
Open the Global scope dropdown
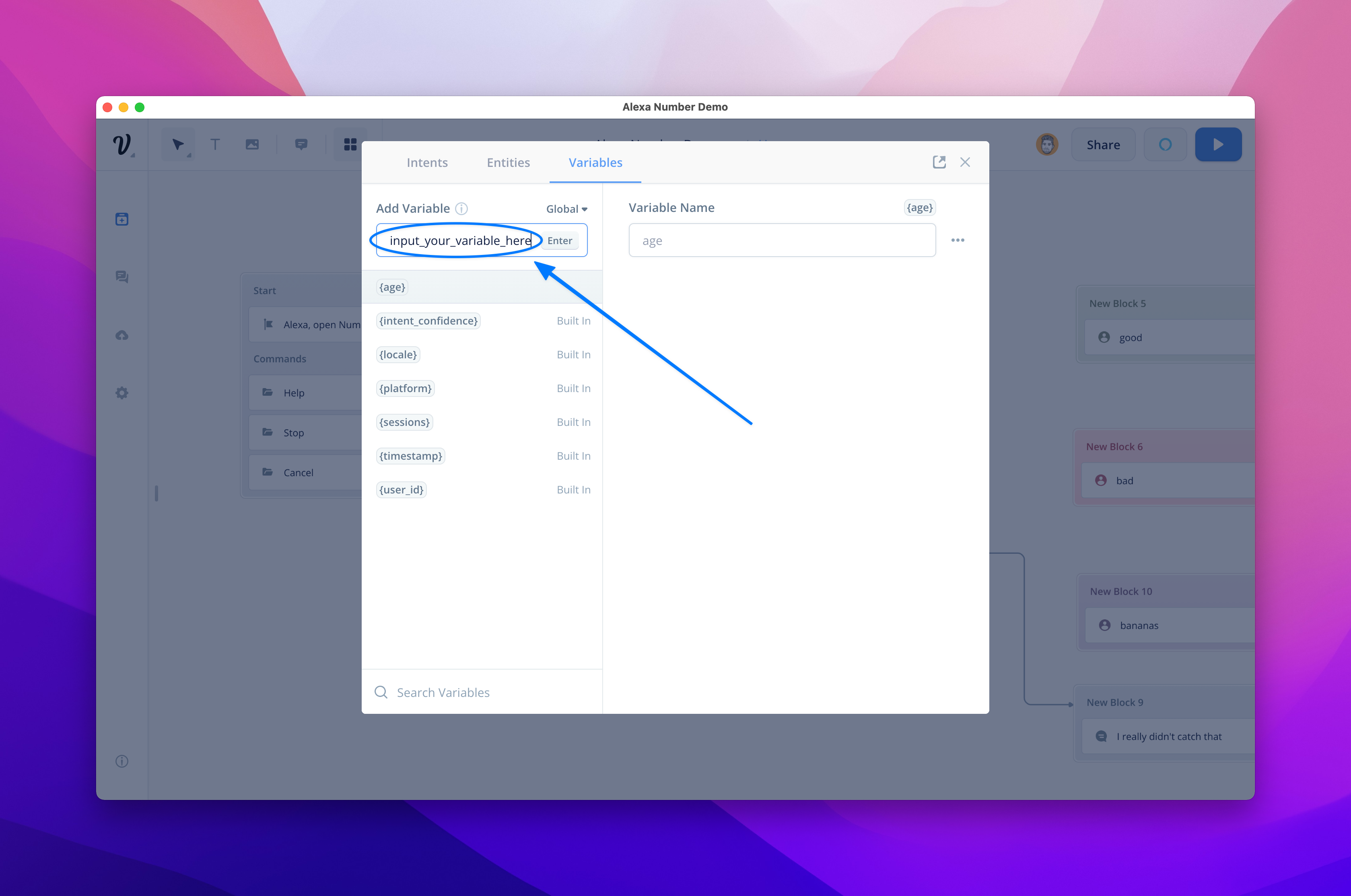tap(566, 209)
